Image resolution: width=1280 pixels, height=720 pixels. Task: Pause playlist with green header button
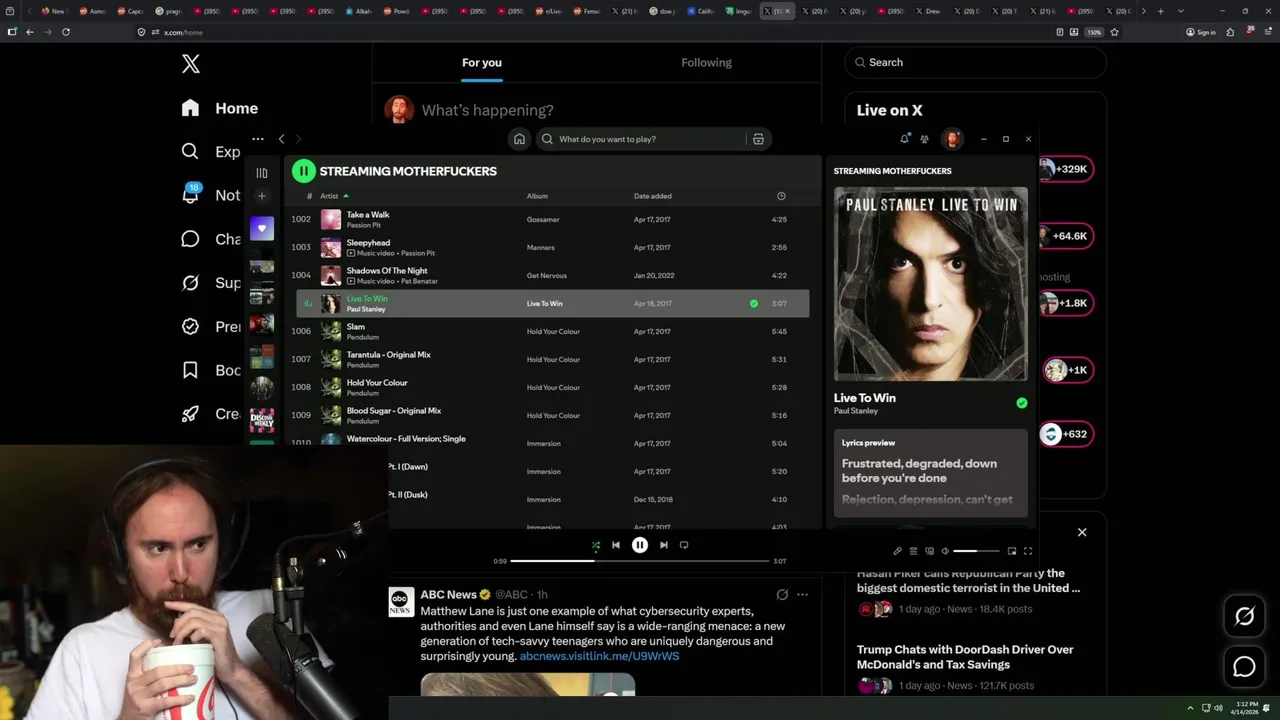[303, 171]
